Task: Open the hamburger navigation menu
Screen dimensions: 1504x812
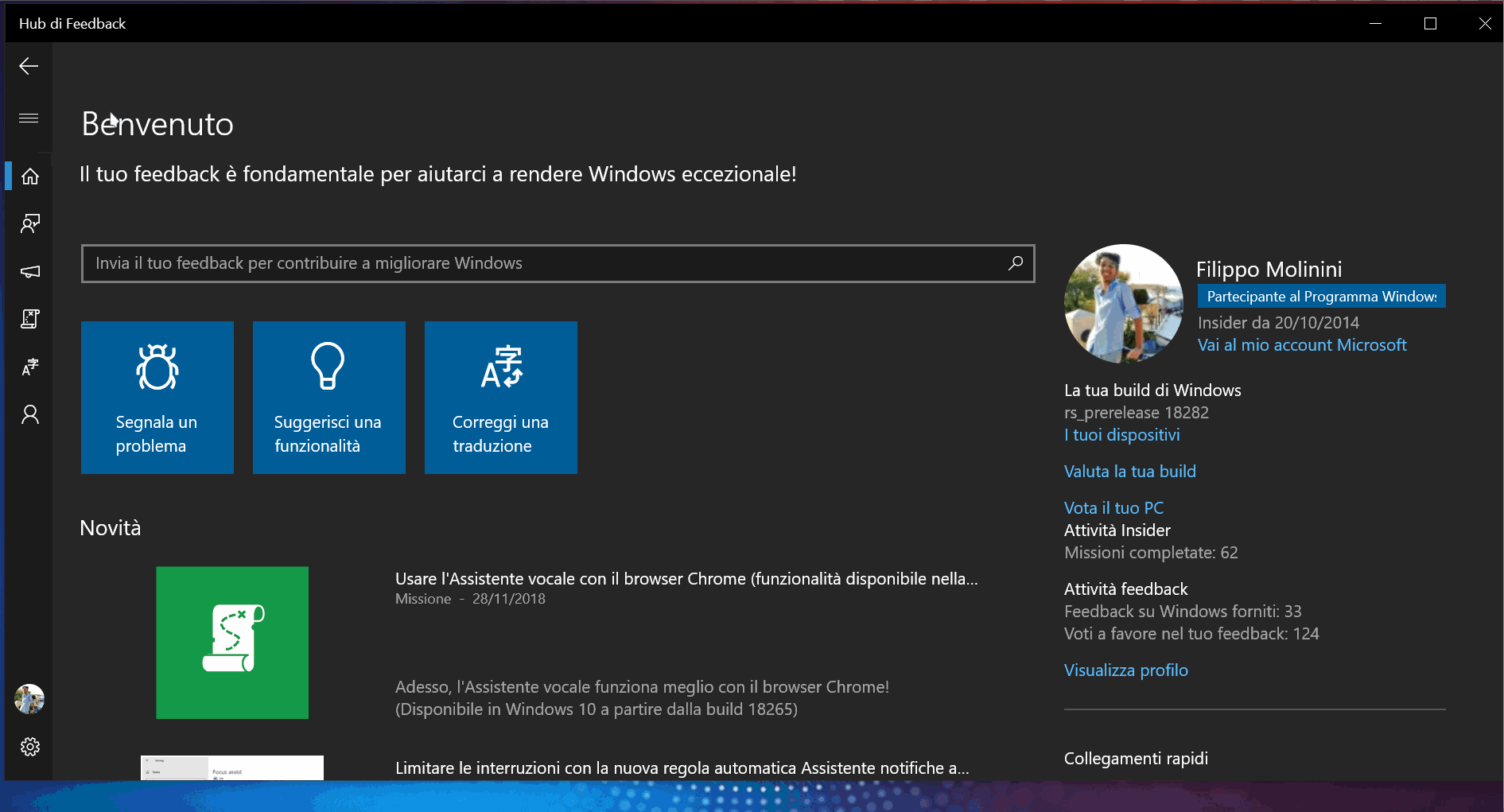Action: point(29,118)
